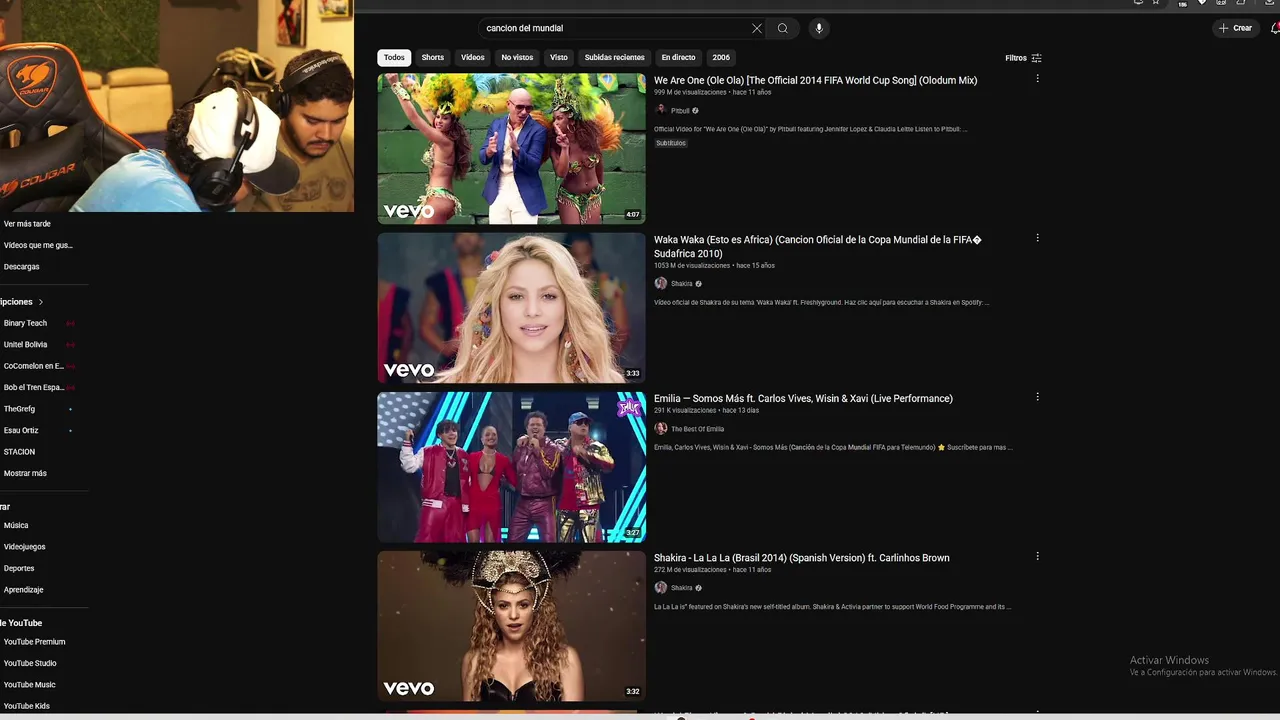Click 3:33 duration badge on Waka Waka

point(632,374)
